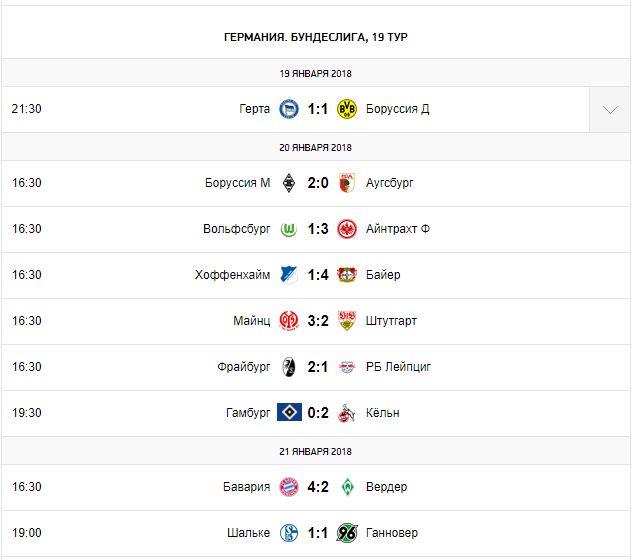Click the Хоффенхайм team name
This screenshot has height=560, width=634.
[233, 275]
